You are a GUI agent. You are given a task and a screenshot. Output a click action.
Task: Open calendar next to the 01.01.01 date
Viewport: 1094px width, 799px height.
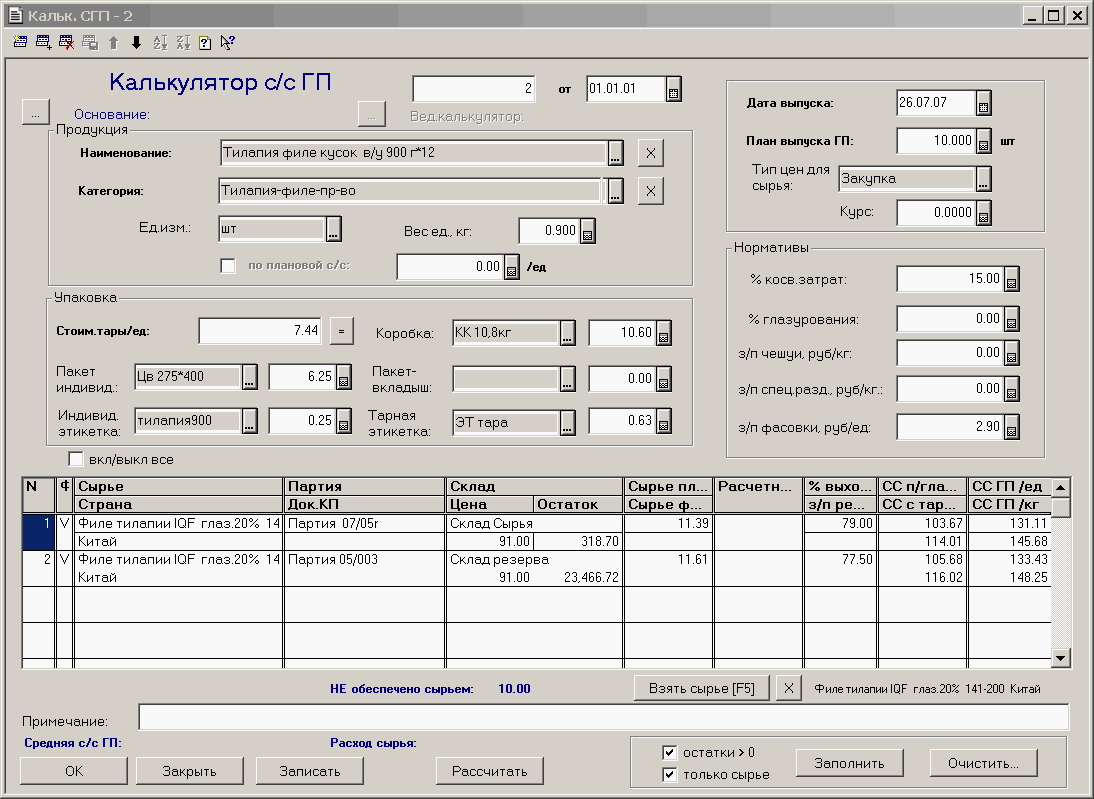(x=673, y=90)
